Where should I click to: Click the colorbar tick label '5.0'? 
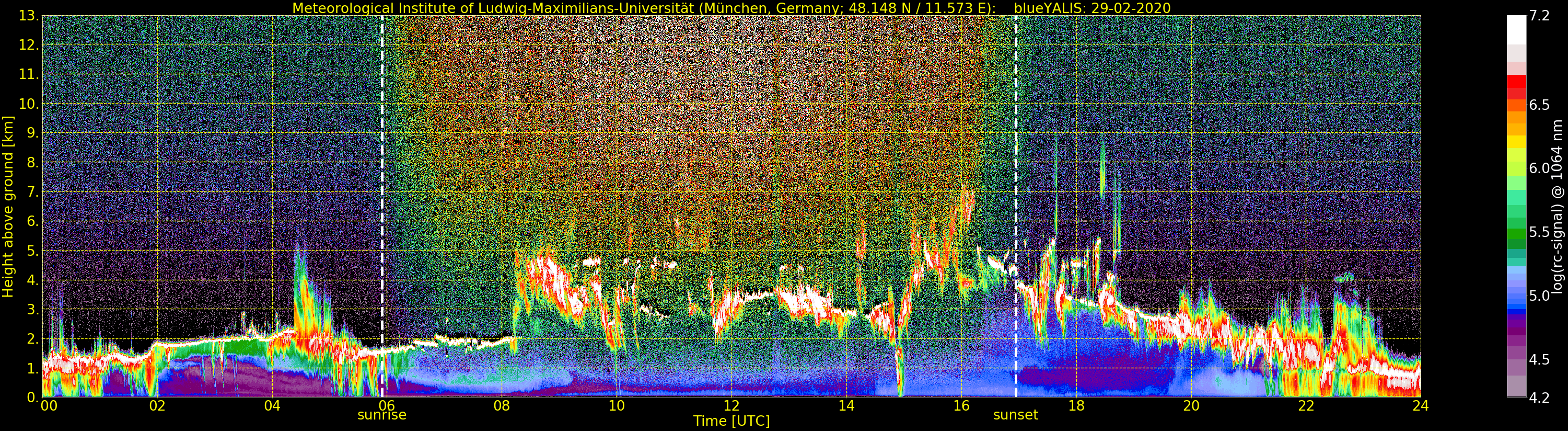pyautogui.click(x=1539, y=296)
